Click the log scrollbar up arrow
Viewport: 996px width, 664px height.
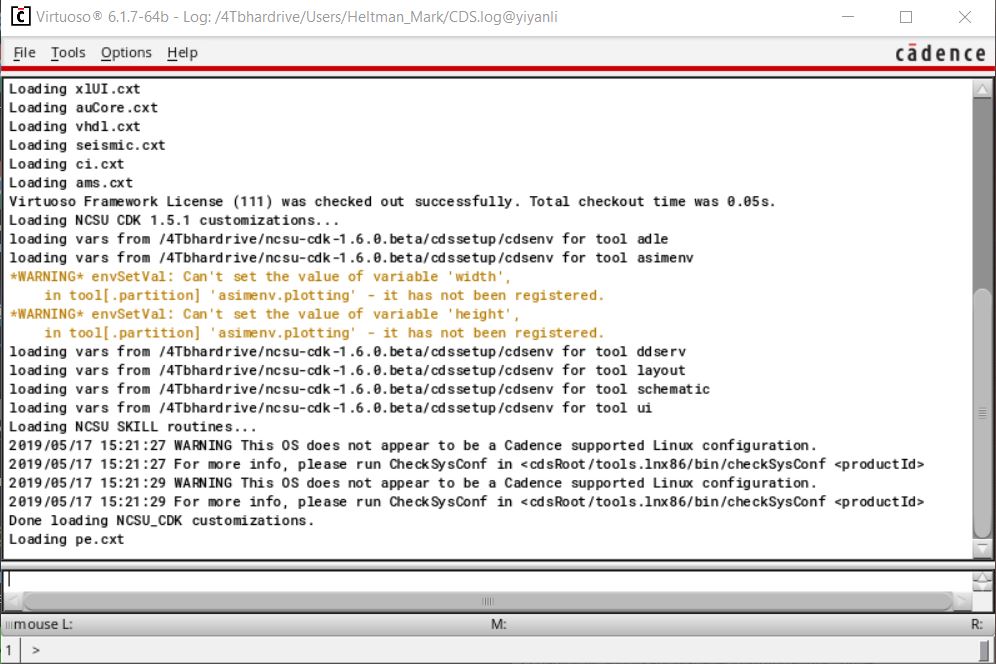[x=982, y=89]
